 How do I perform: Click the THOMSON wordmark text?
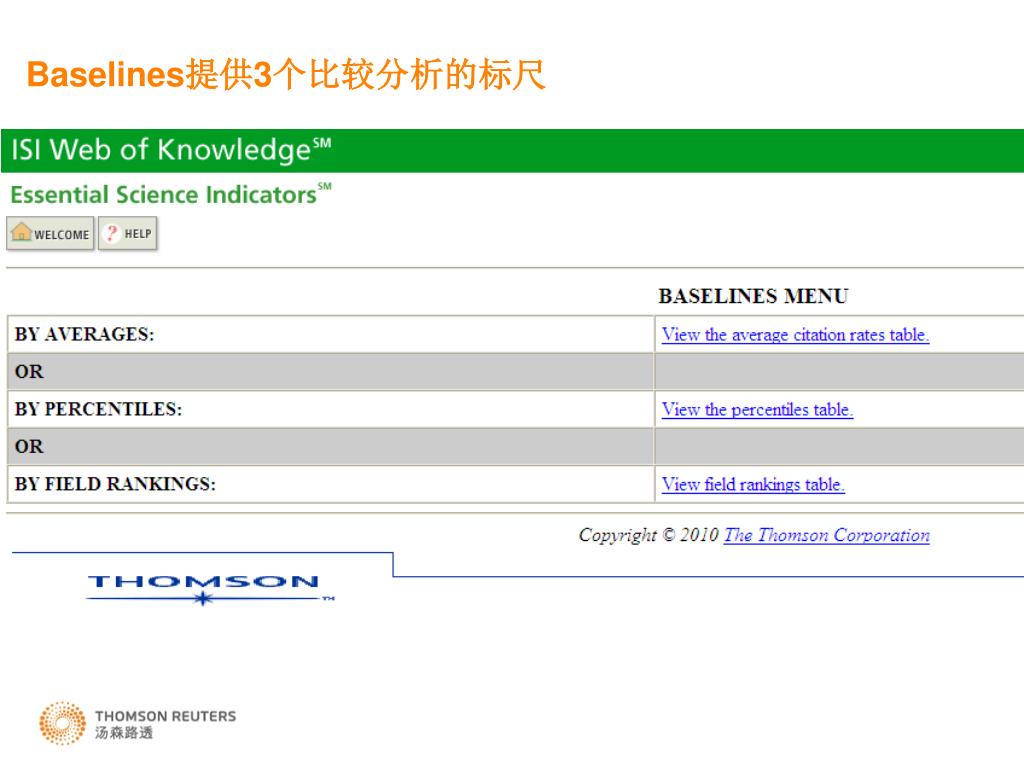click(x=203, y=581)
